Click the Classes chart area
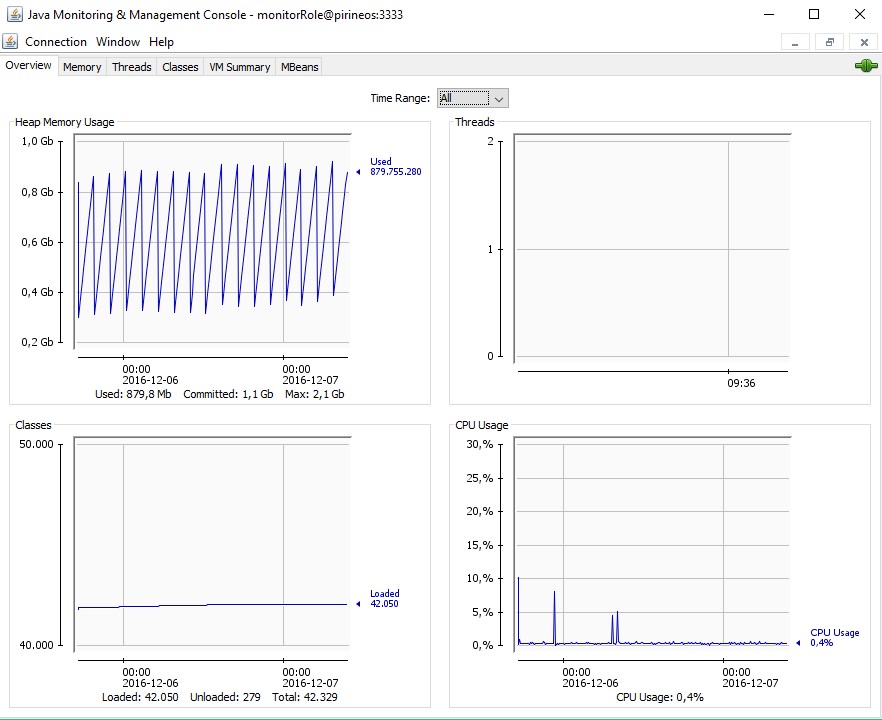The width and height of the screenshot is (882, 720). (x=213, y=544)
